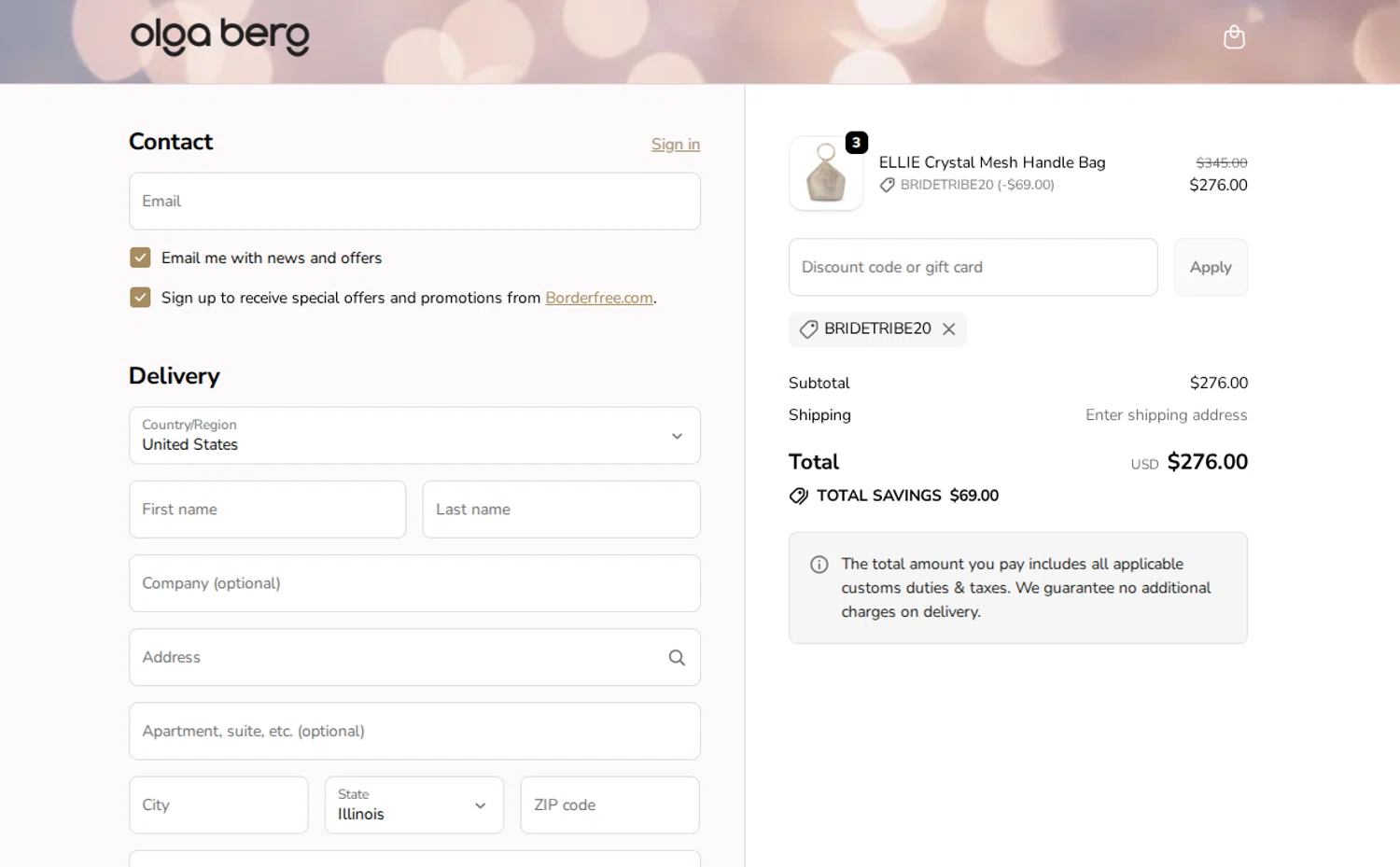Open the State dropdown showing Illinois
The image size is (1400, 867).
[414, 804]
